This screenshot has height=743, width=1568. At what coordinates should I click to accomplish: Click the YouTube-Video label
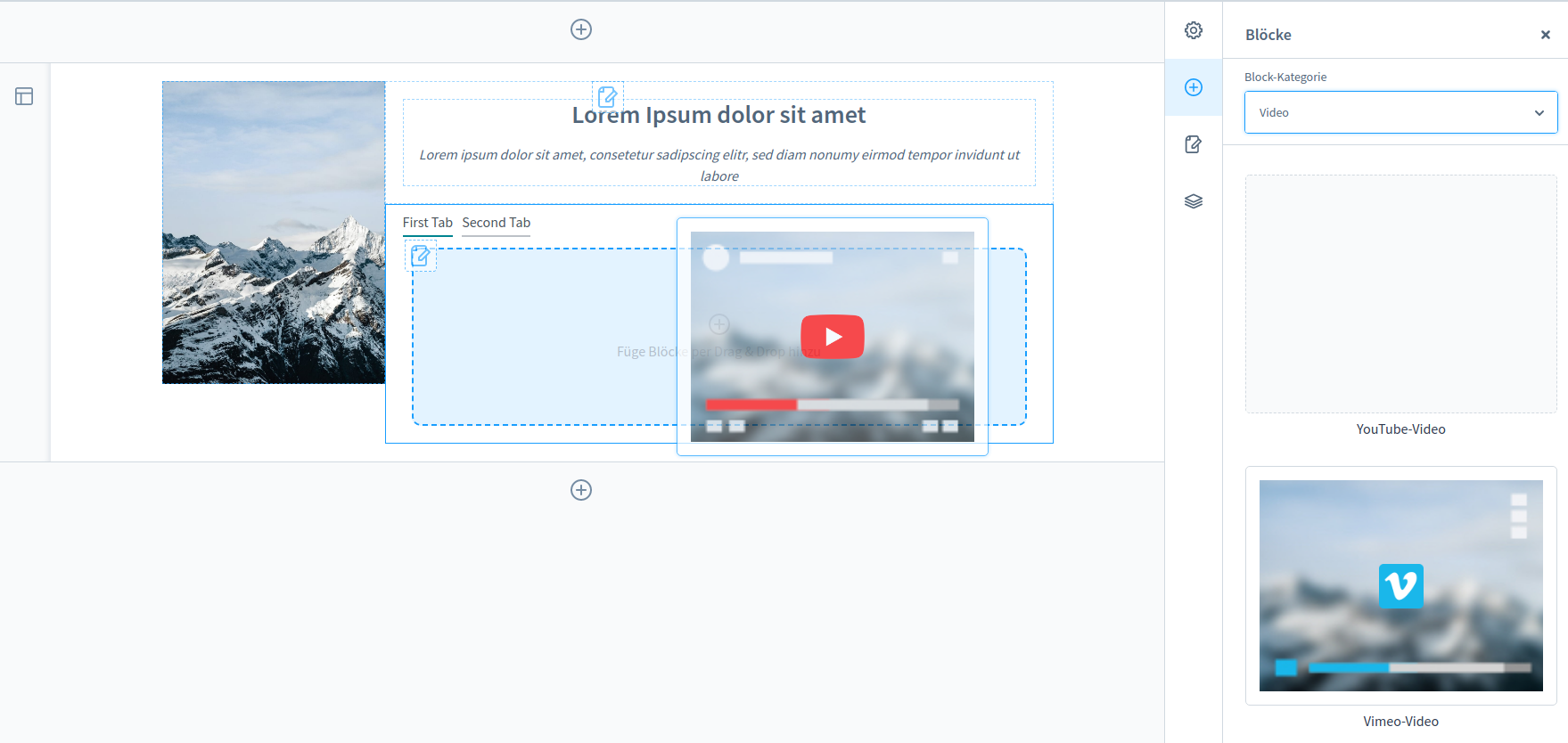click(x=1400, y=429)
